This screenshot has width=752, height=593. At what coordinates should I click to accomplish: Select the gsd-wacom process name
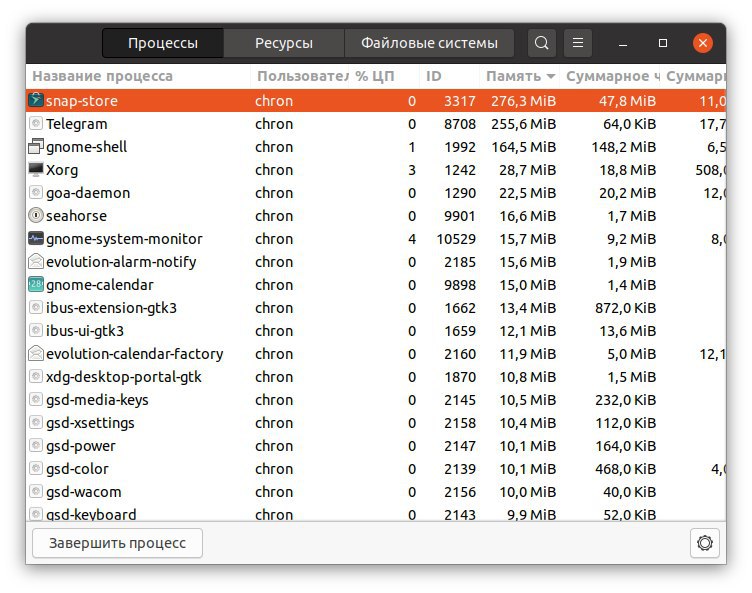83,492
